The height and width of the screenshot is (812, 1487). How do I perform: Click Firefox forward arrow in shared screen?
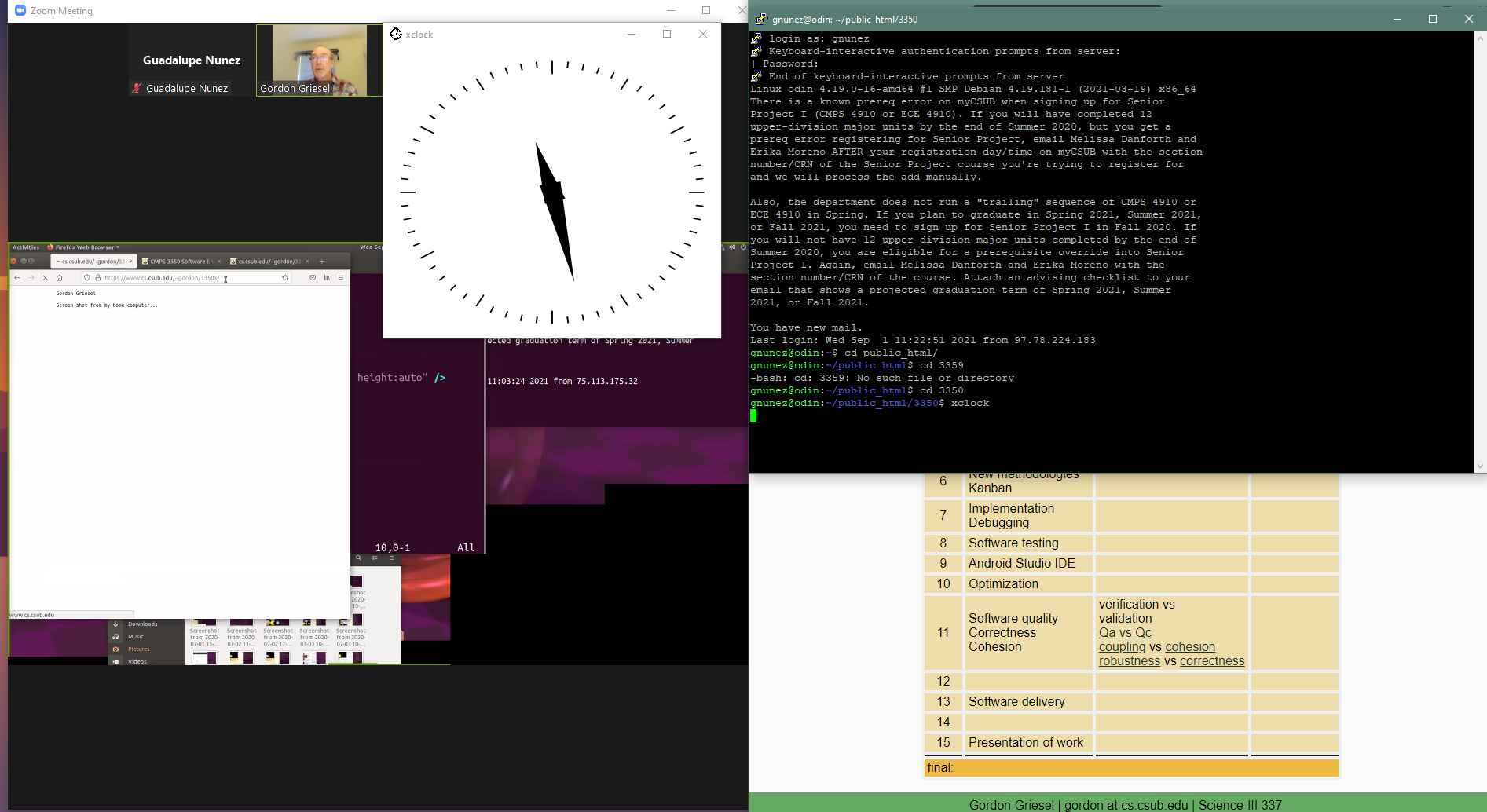[x=31, y=278]
